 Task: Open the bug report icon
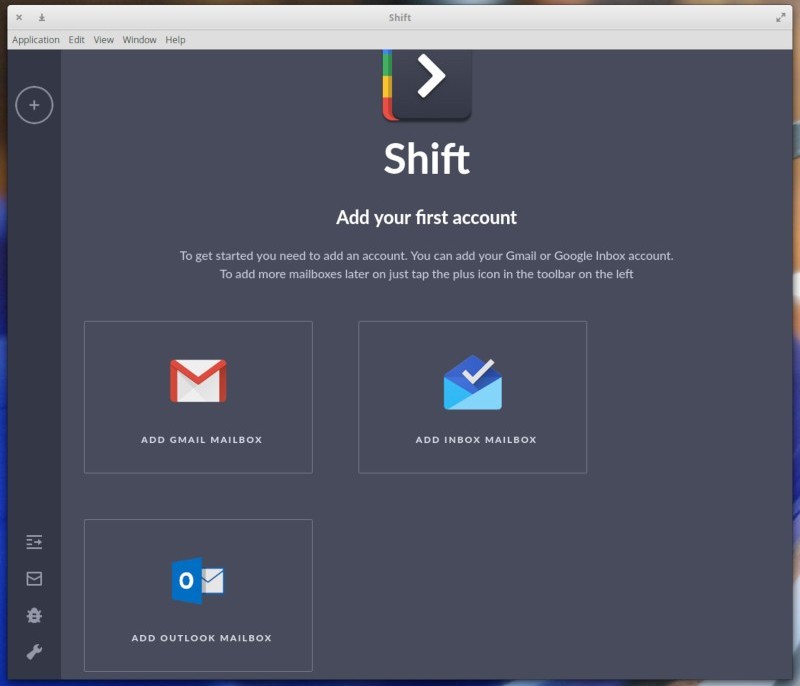pos(34,615)
